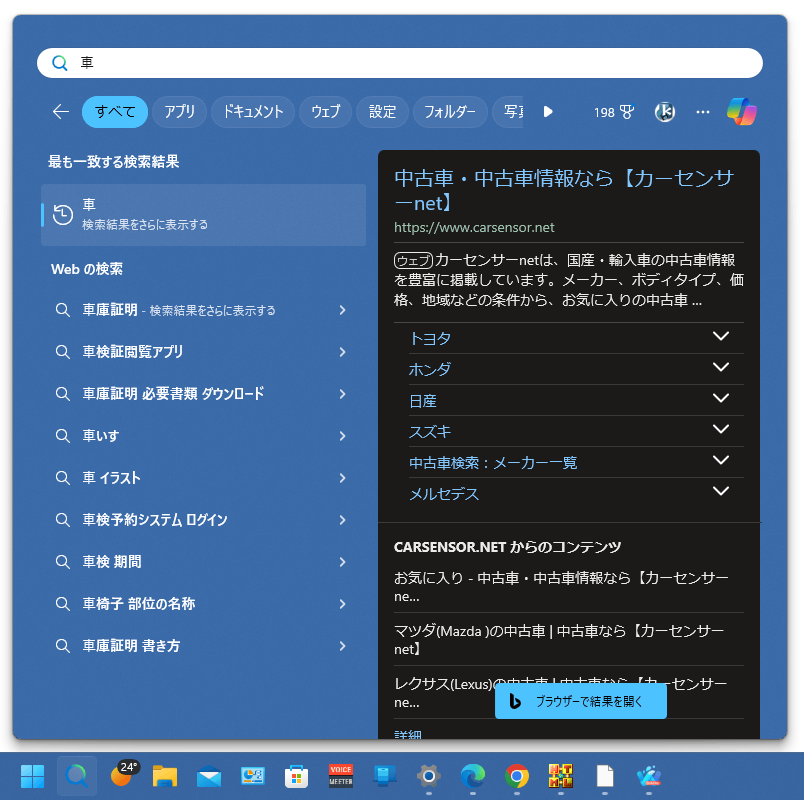This screenshot has height=800, width=804.
Task: Select suggestion 車検予約システム ログイン
Action: point(204,520)
